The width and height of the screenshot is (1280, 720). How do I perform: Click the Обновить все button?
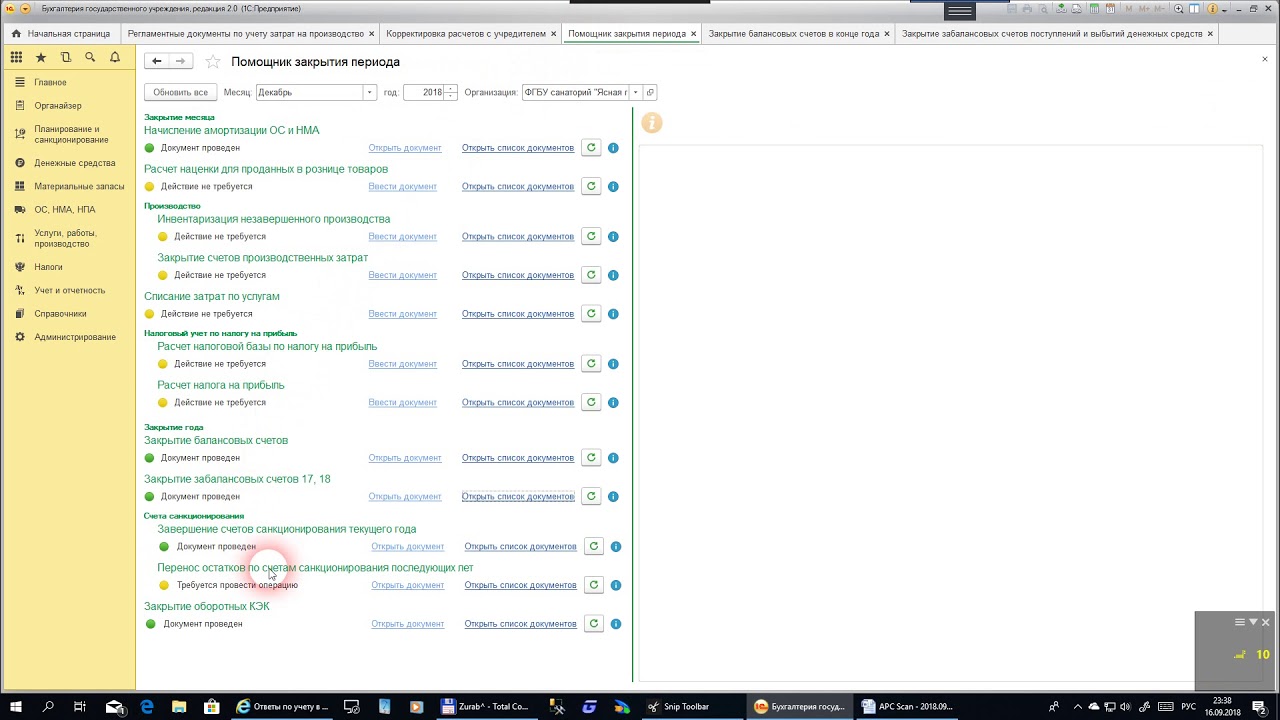(181, 92)
